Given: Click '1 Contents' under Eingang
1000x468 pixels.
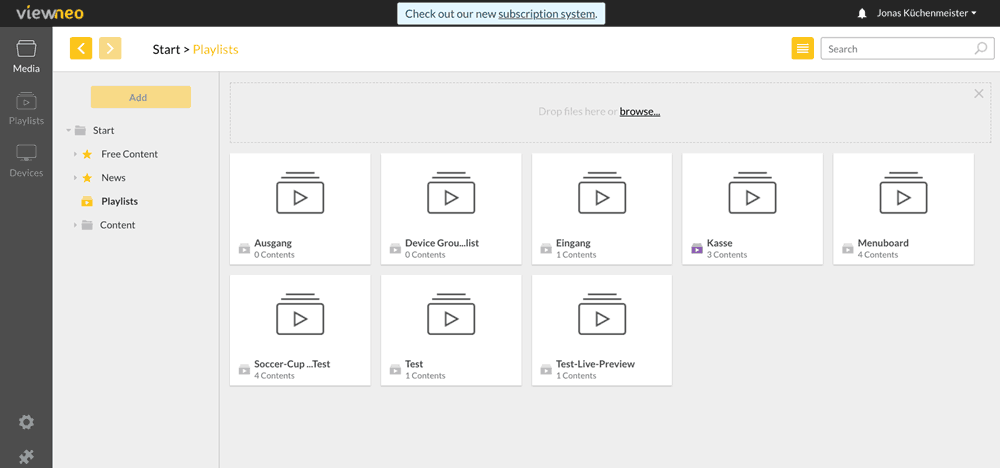Looking at the screenshot, I should [577, 254].
